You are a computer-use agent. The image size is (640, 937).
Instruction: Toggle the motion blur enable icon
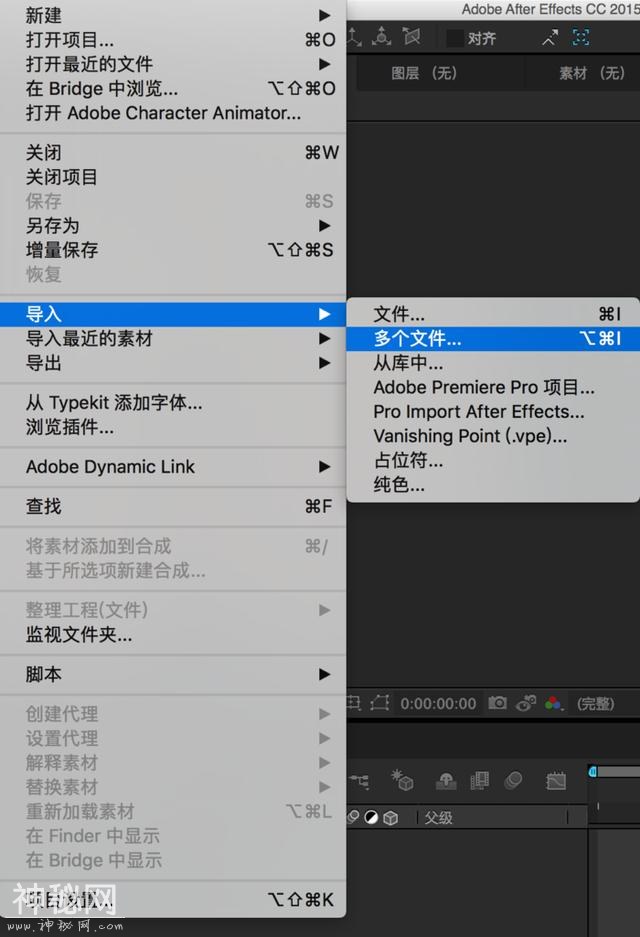coord(513,780)
